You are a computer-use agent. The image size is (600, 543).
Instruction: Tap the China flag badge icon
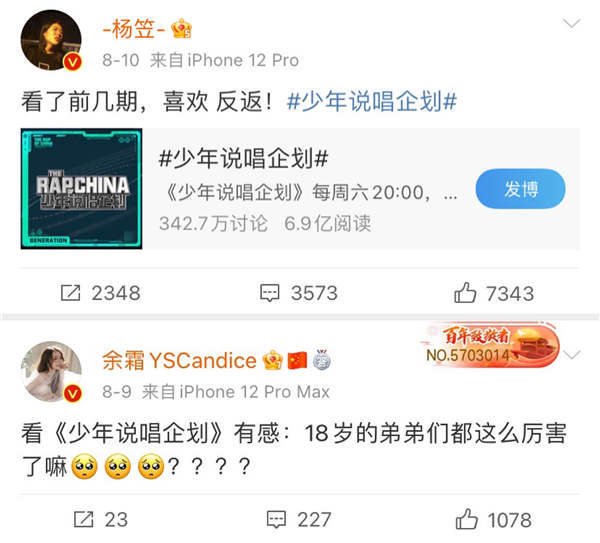(x=297, y=360)
